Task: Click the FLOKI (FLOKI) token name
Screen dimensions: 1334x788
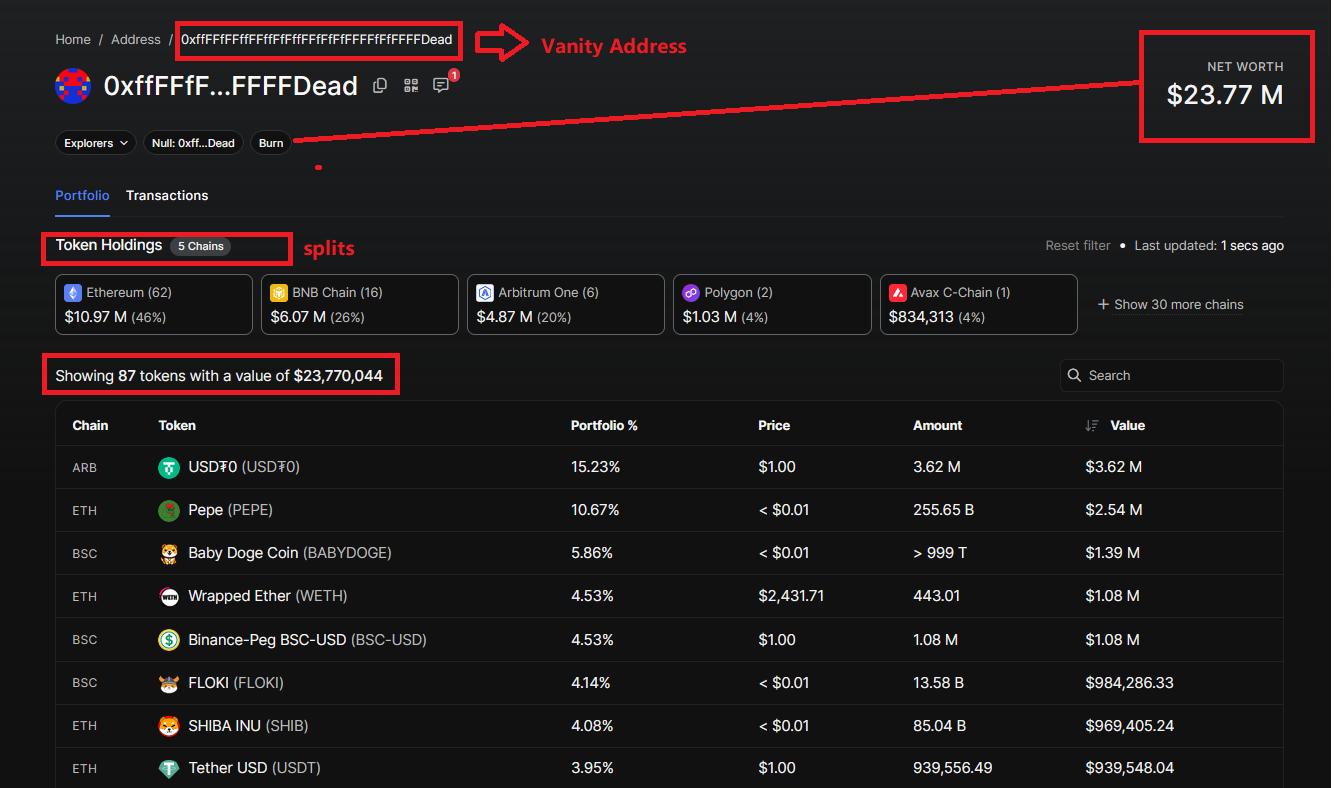Action: point(236,683)
